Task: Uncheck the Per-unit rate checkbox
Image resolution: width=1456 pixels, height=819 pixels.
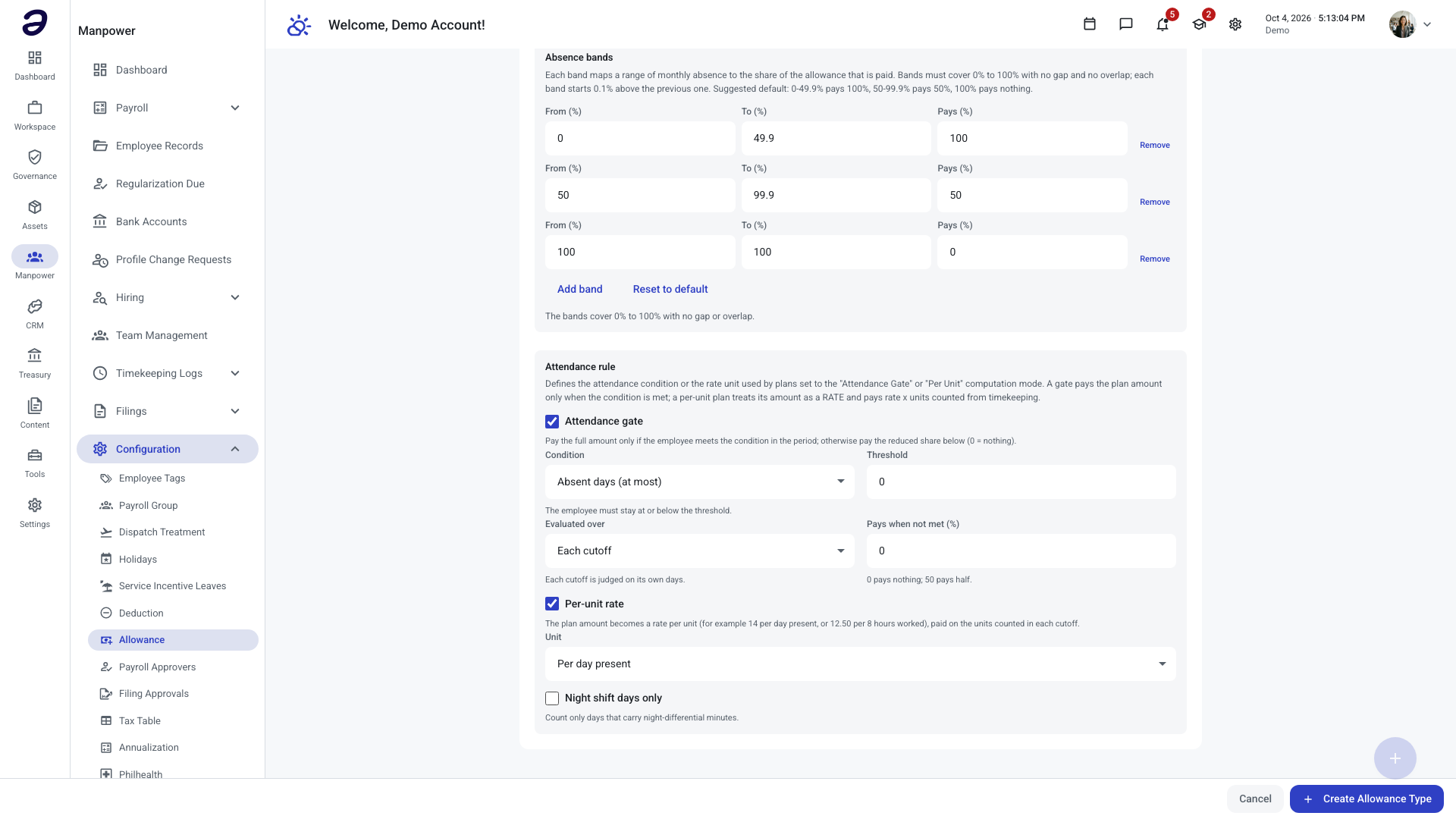Action: coord(552,604)
